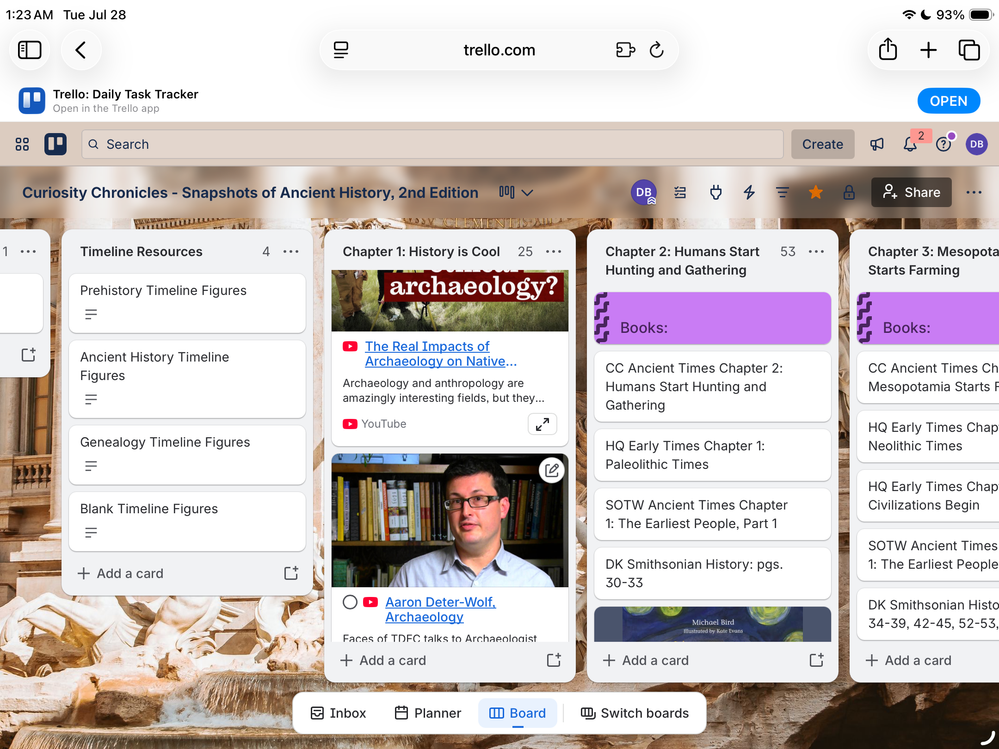Open the board menu three dots

click(974, 192)
